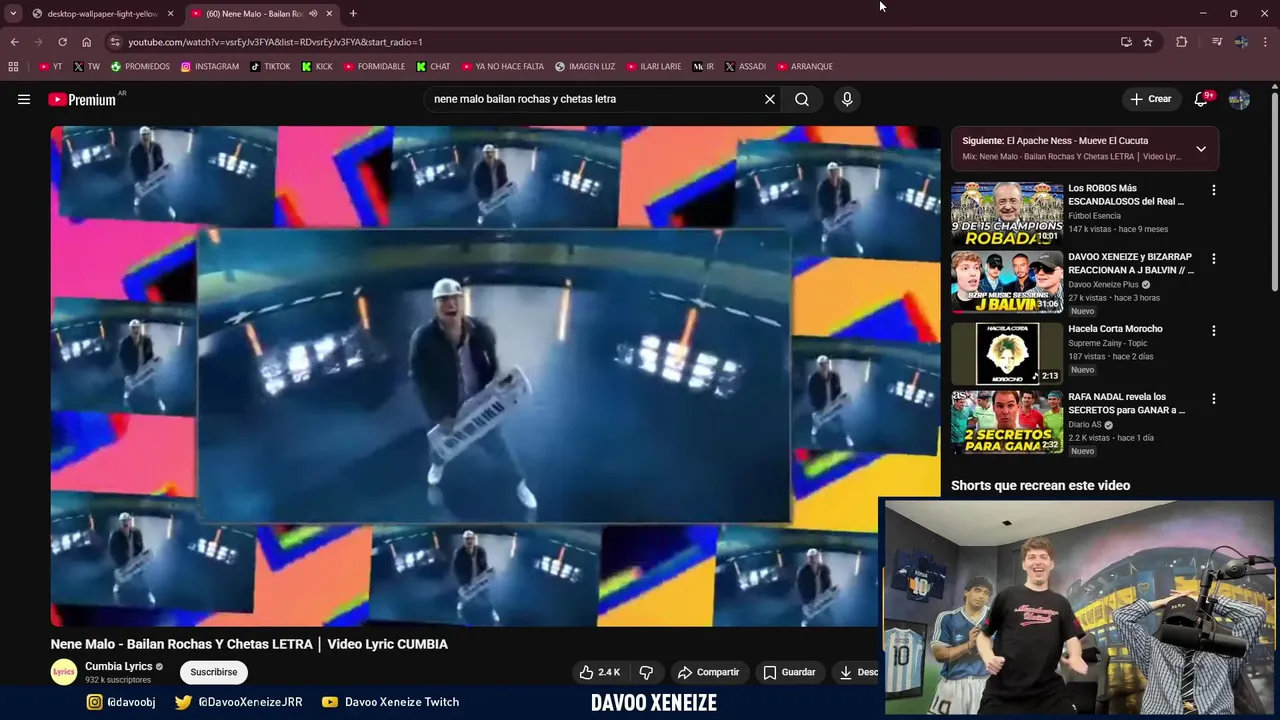1280x720 pixels.
Task: Switch to desktop-wallpaper-light-yellow tab
Action: pos(95,14)
